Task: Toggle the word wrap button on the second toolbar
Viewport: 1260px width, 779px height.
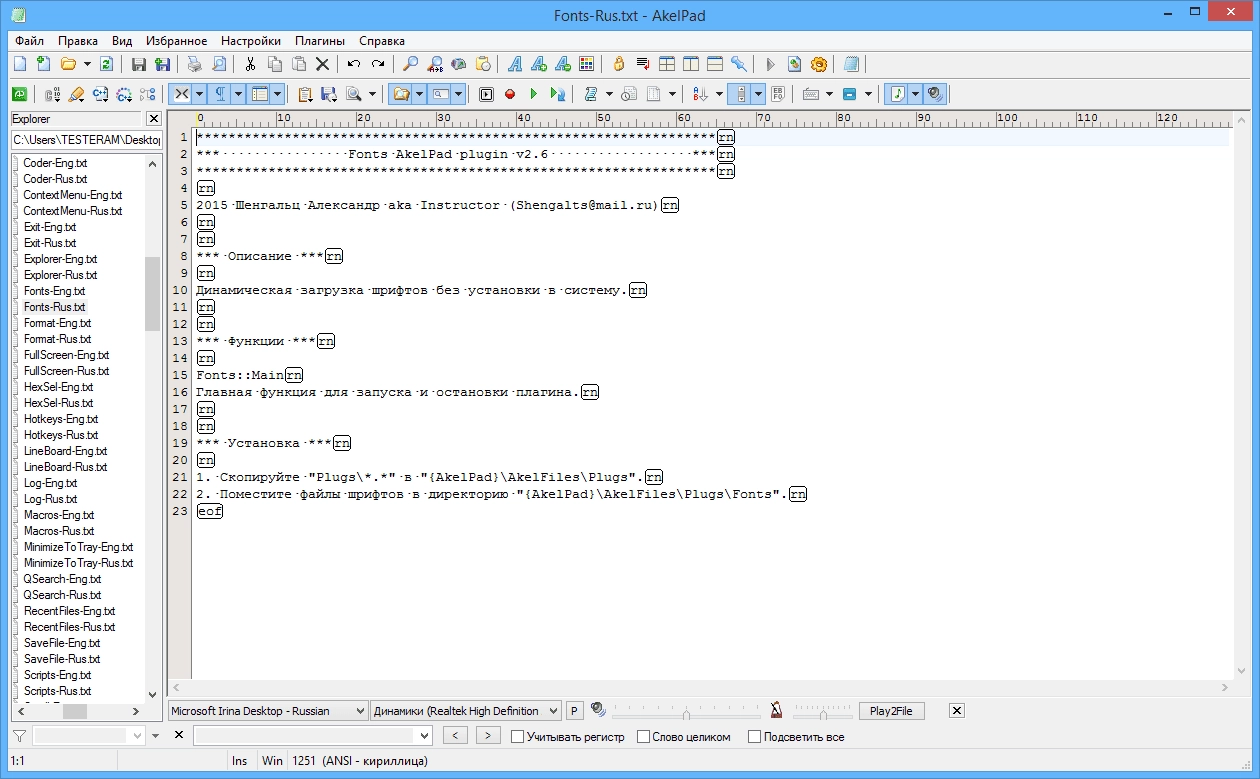Action: (181, 94)
